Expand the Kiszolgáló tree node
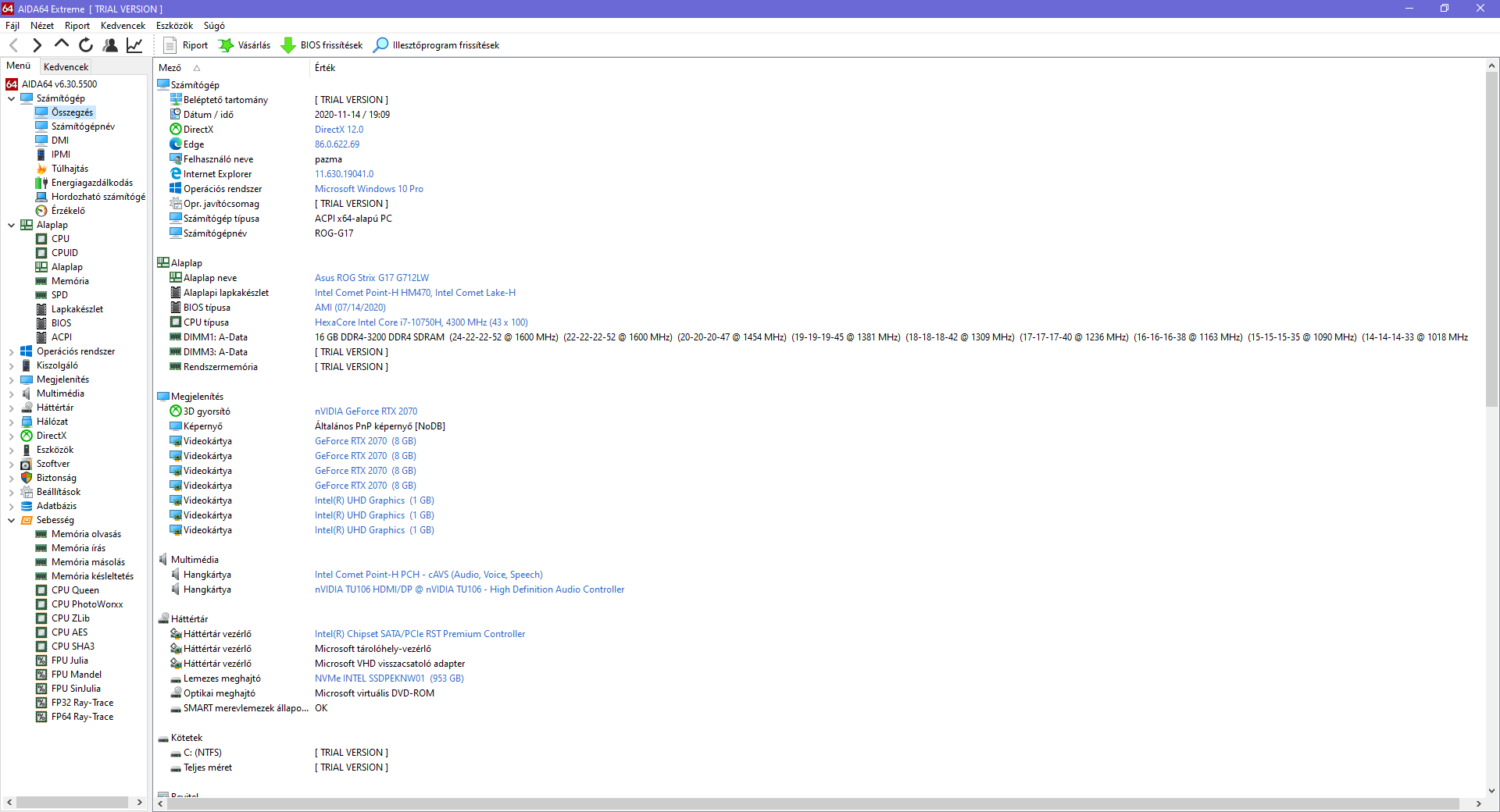This screenshot has width=1500, height=812. point(11,365)
